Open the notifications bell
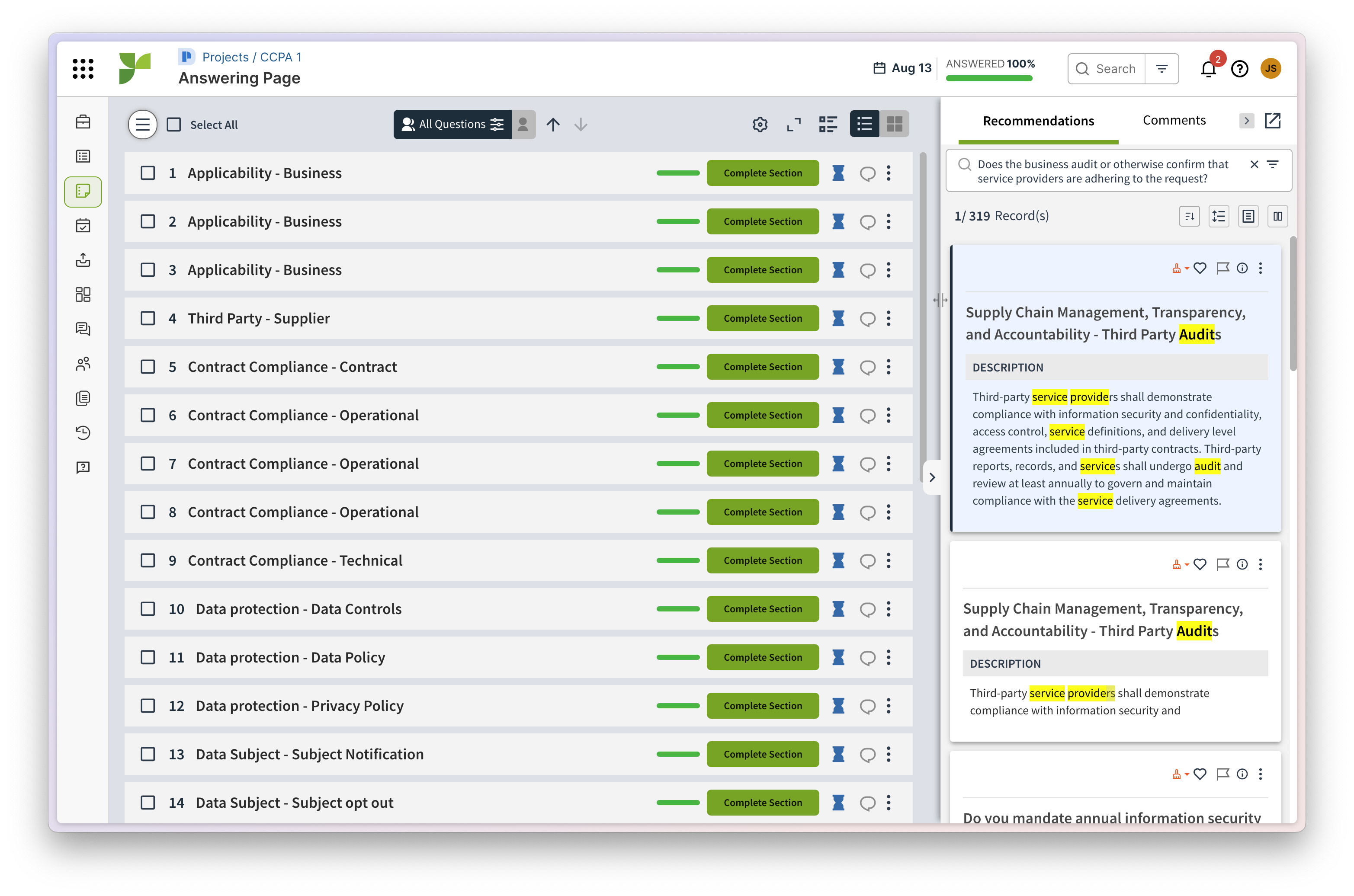The width and height of the screenshot is (1354, 896). (1208, 69)
